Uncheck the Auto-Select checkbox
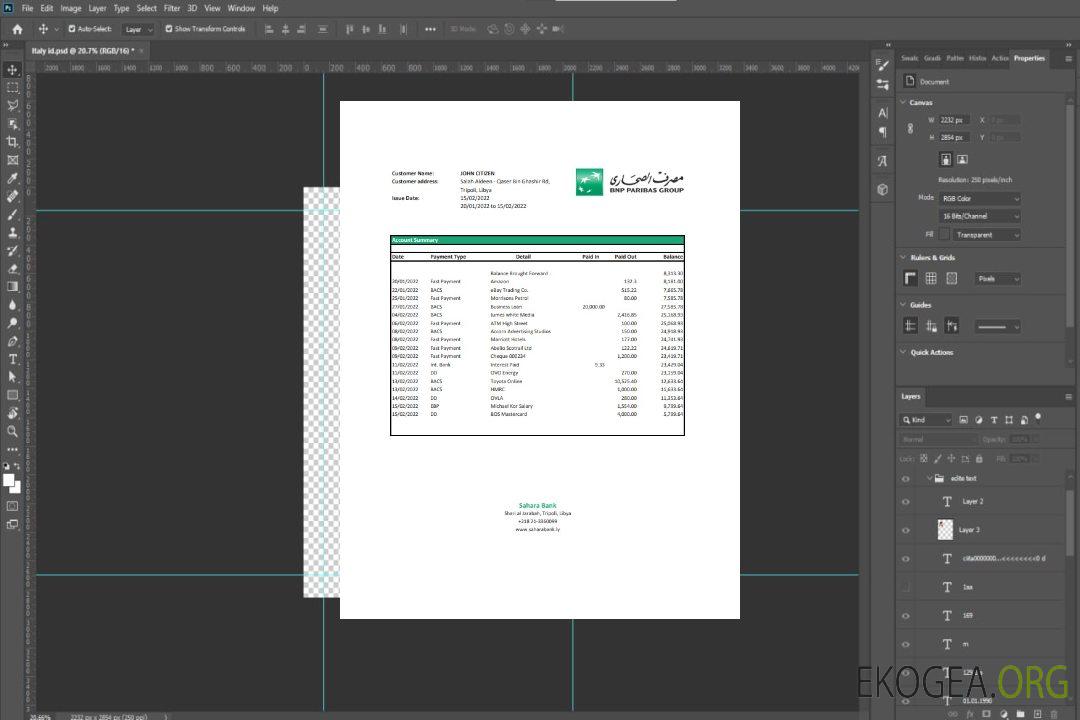 coord(72,29)
